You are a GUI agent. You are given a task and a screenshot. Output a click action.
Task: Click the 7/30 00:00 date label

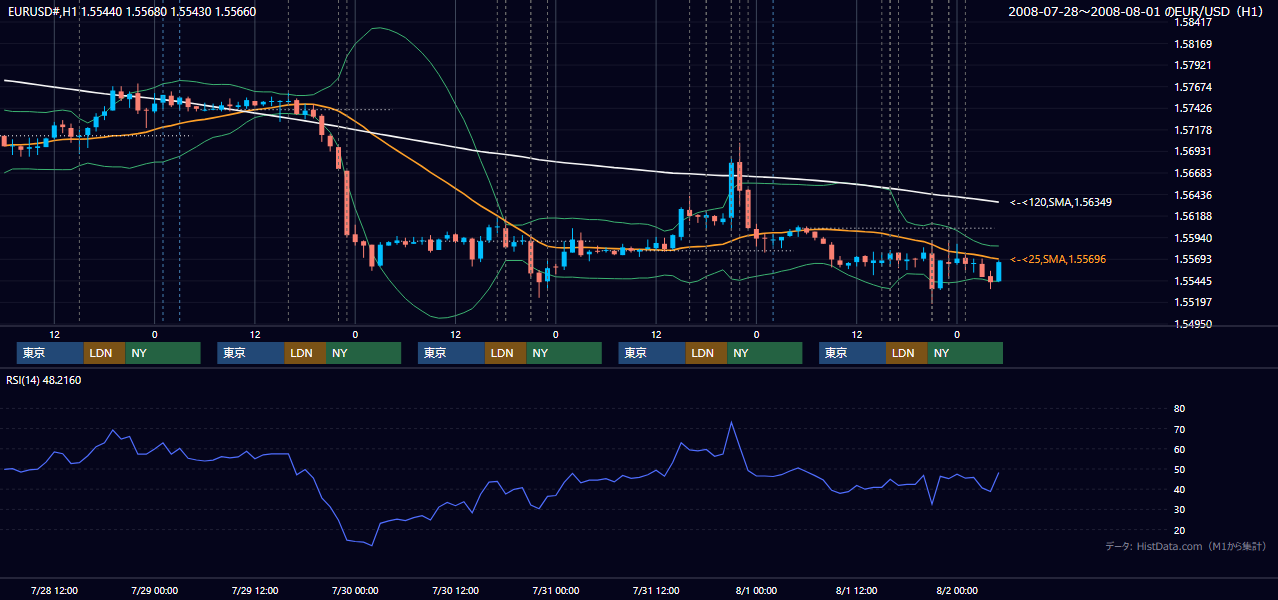[x=355, y=590]
